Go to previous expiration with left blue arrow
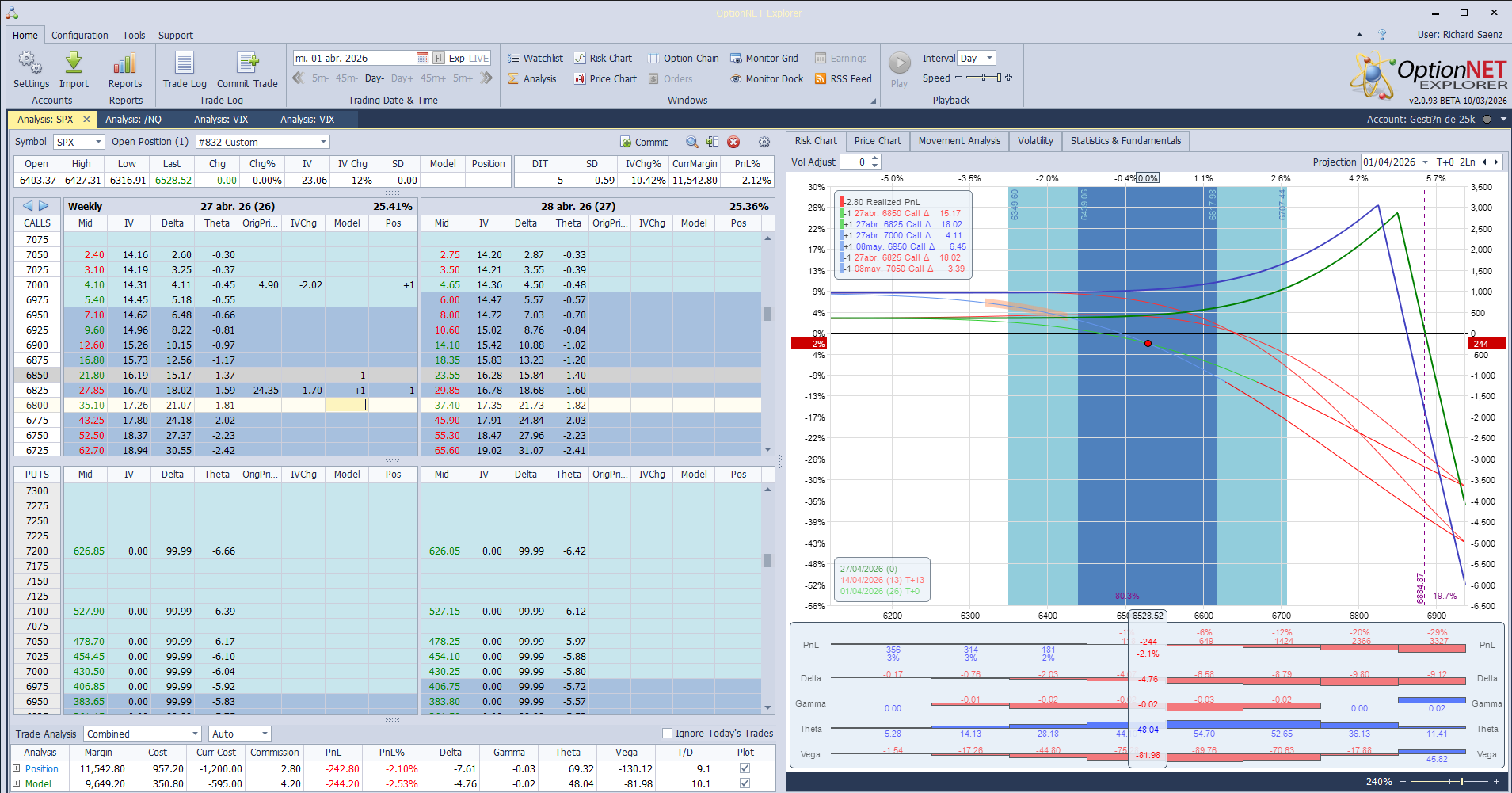This screenshot has height=793, width=1512. pyautogui.click(x=28, y=206)
